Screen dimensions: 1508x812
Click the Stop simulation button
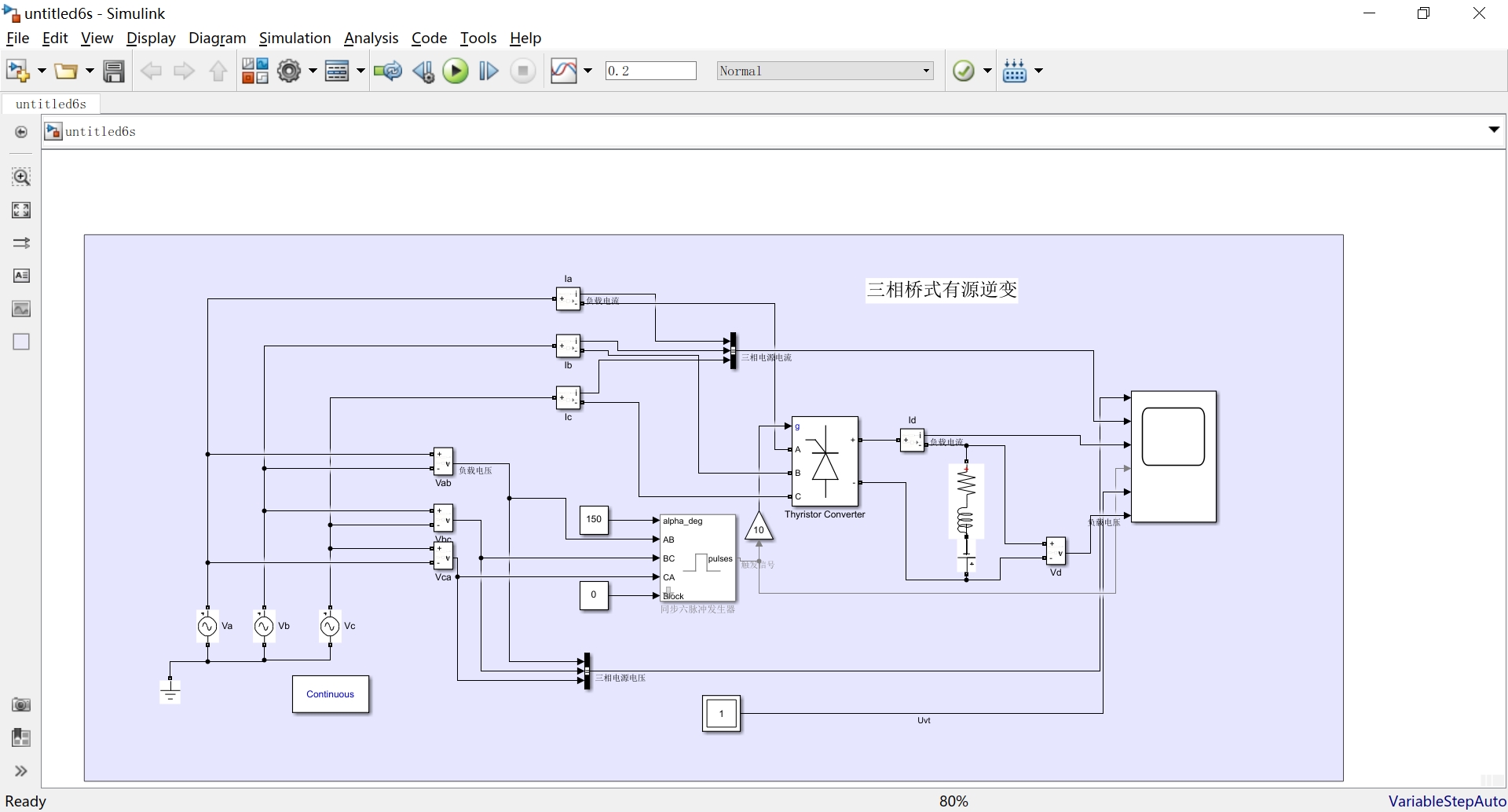click(x=523, y=71)
